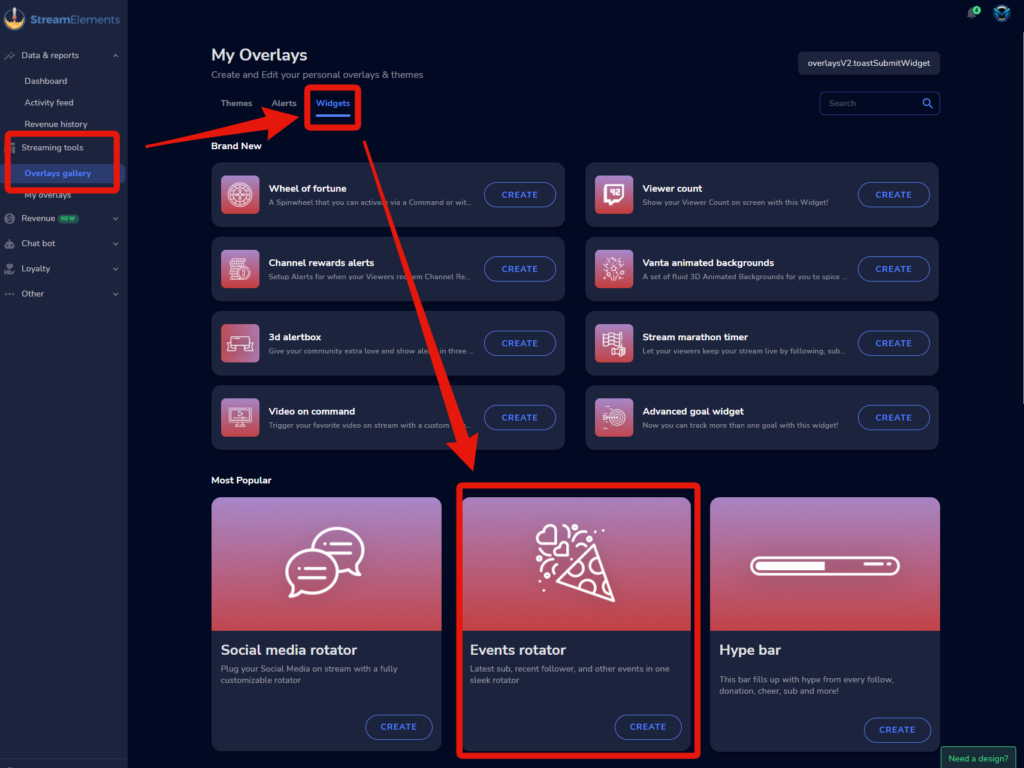Expand the Chat bot section chevron

(116, 244)
